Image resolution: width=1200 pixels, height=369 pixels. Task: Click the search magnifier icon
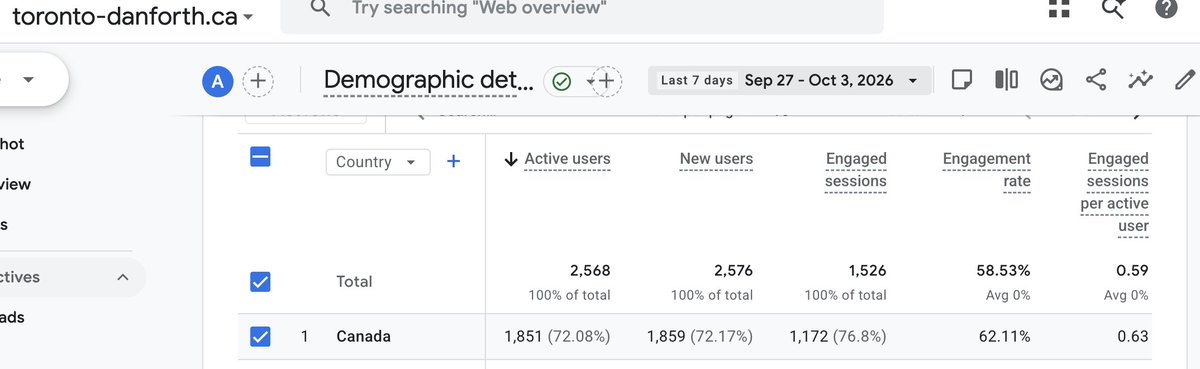[320, 8]
